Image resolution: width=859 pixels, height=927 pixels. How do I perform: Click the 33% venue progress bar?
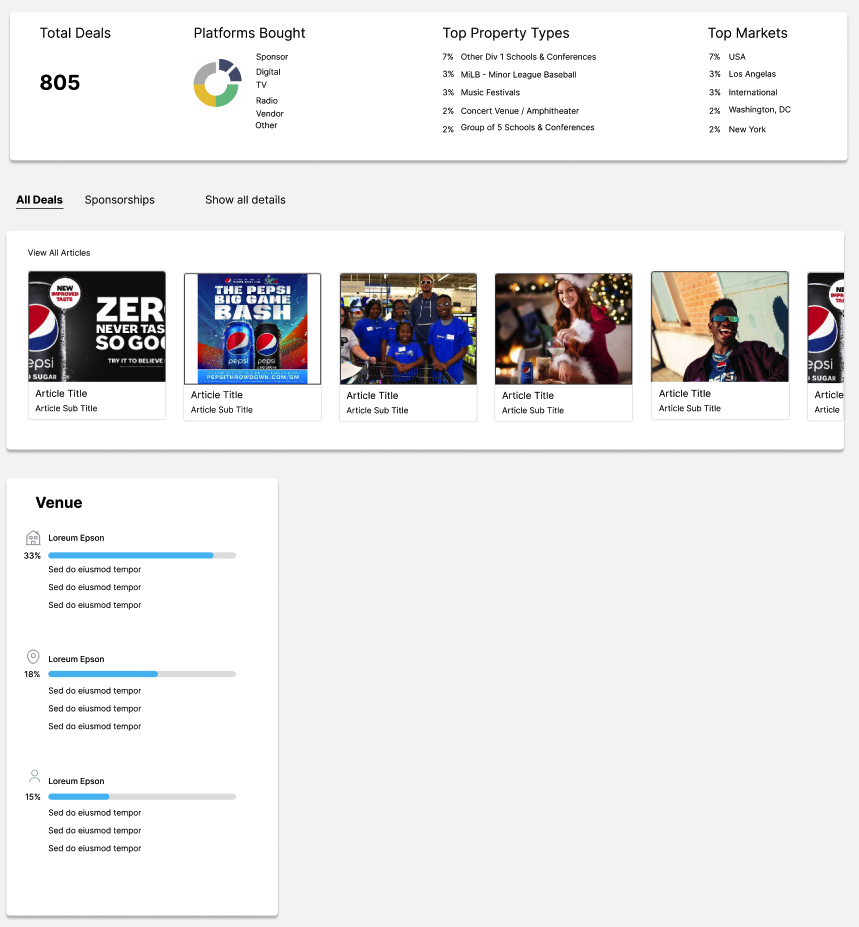click(x=142, y=555)
